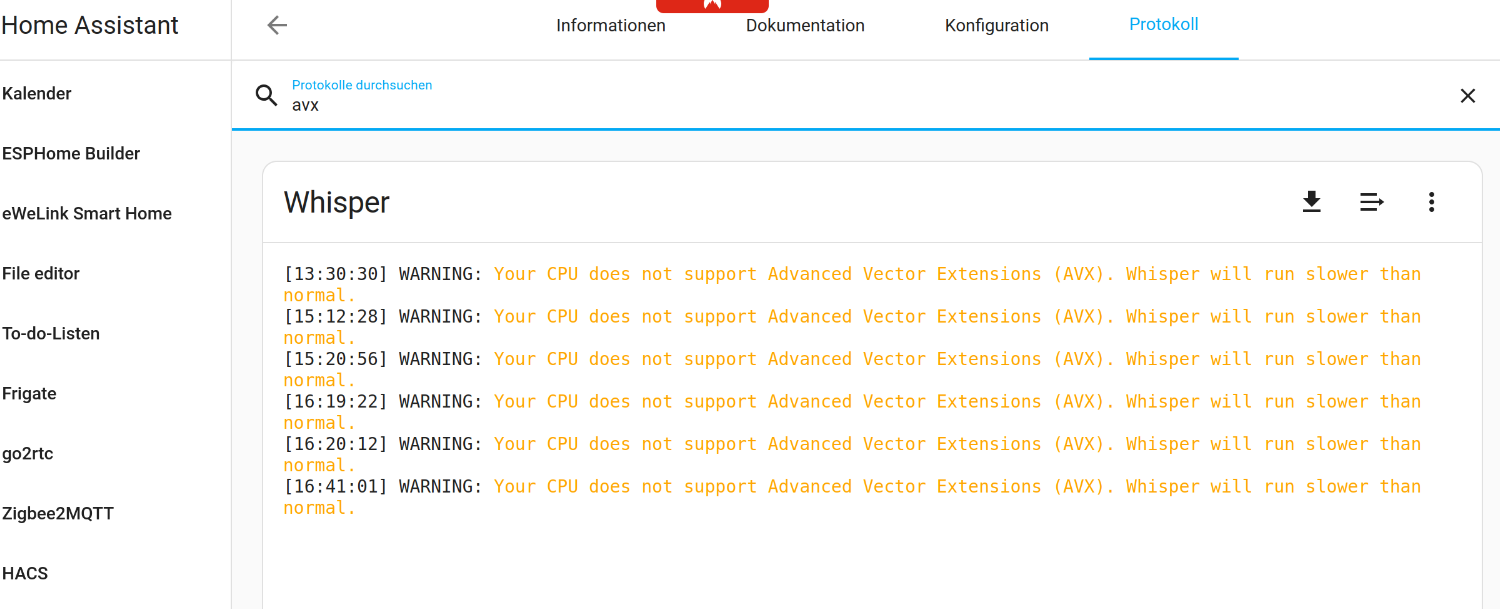Click the Home Assistant title

[x=90, y=26]
